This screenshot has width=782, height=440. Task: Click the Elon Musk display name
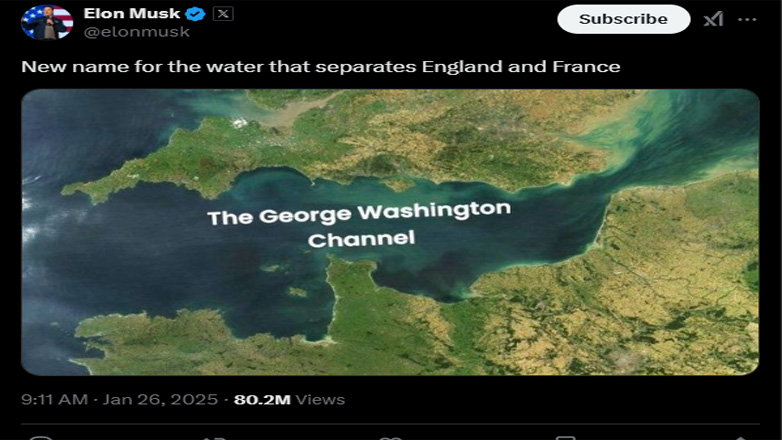point(131,14)
